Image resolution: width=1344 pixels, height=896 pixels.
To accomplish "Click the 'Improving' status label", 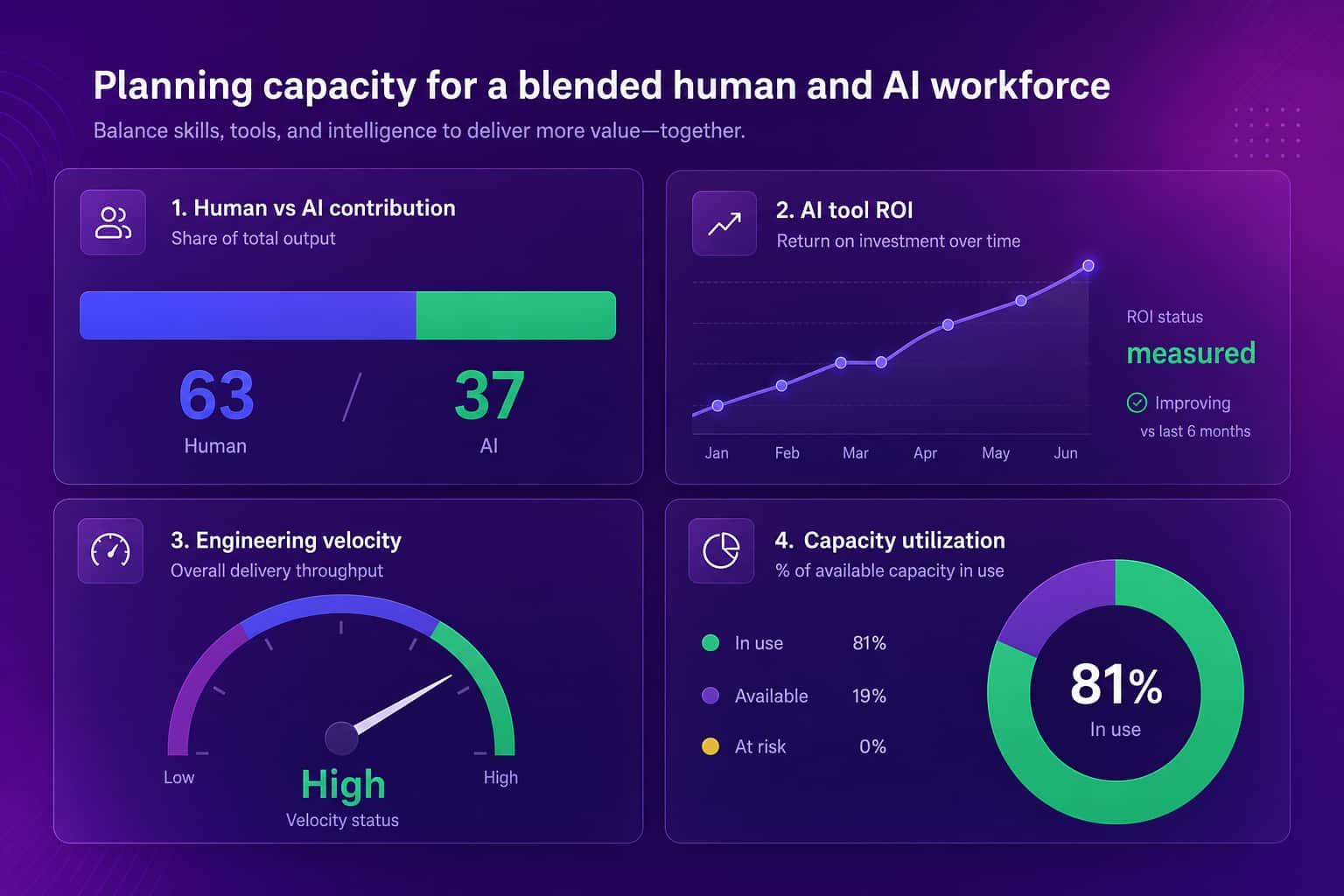I will coord(1193,403).
